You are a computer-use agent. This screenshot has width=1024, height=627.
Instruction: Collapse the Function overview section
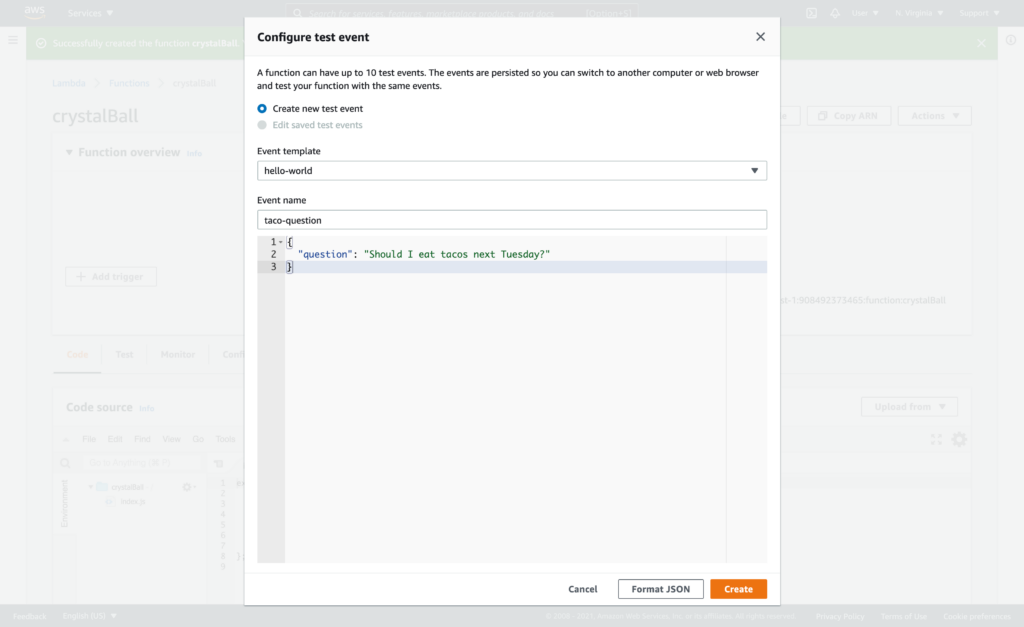pos(69,152)
